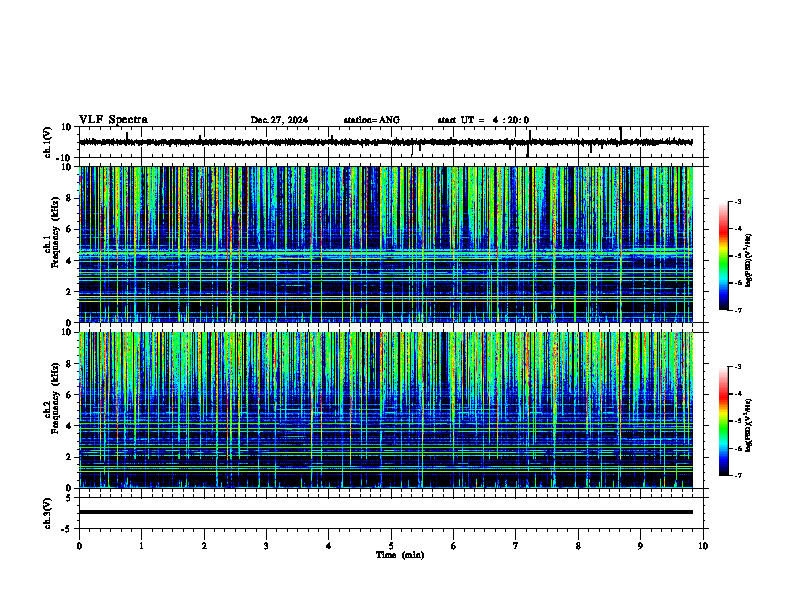Click time-axis tick label "2"
The height and width of the screenshot is (612, 792).
click(204, 546)
